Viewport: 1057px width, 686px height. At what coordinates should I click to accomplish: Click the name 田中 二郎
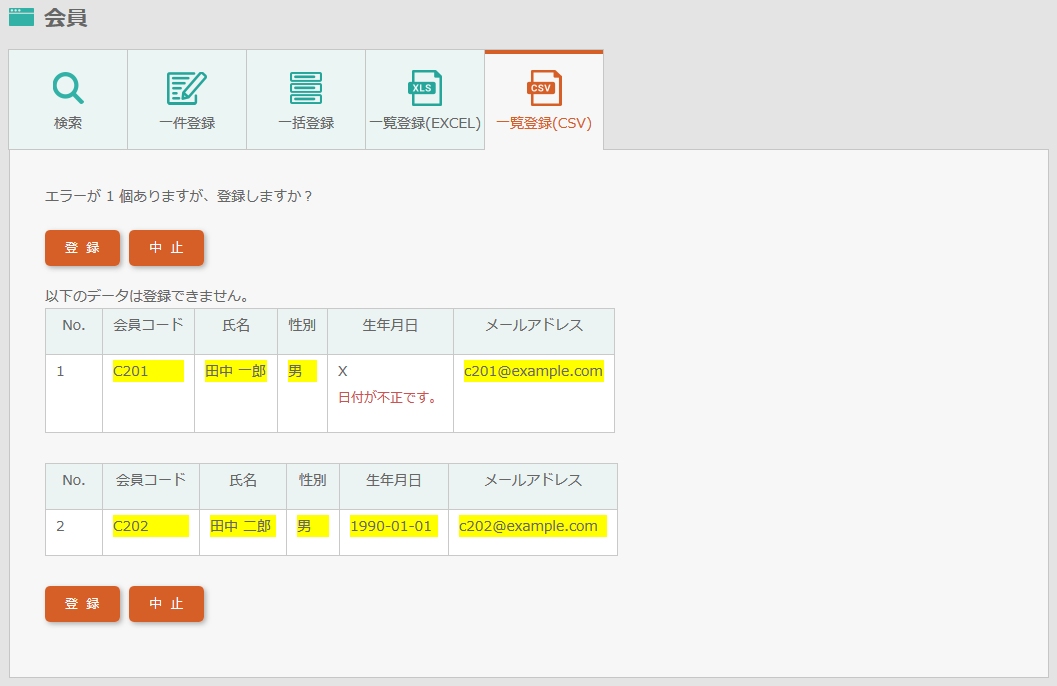[241, 526]
